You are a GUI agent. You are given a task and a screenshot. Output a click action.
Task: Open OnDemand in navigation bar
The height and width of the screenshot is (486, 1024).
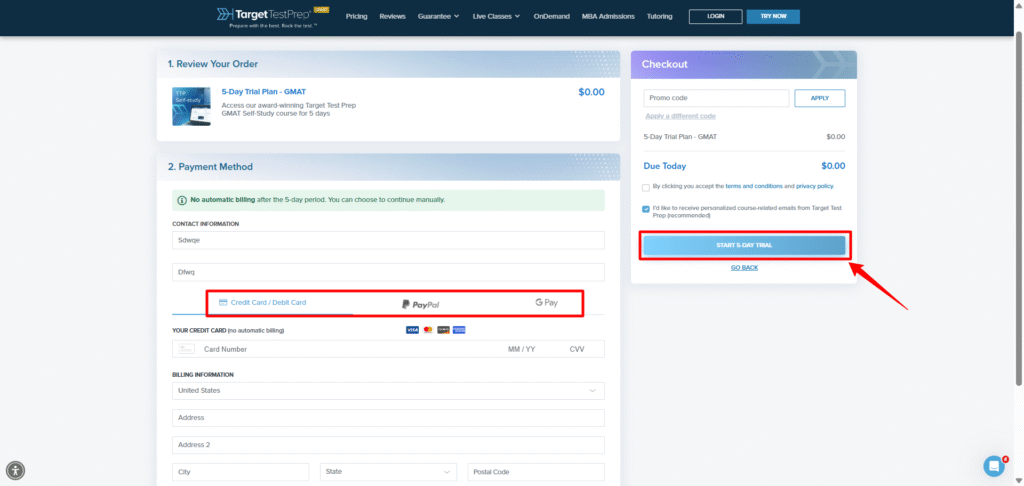(551, 16)
